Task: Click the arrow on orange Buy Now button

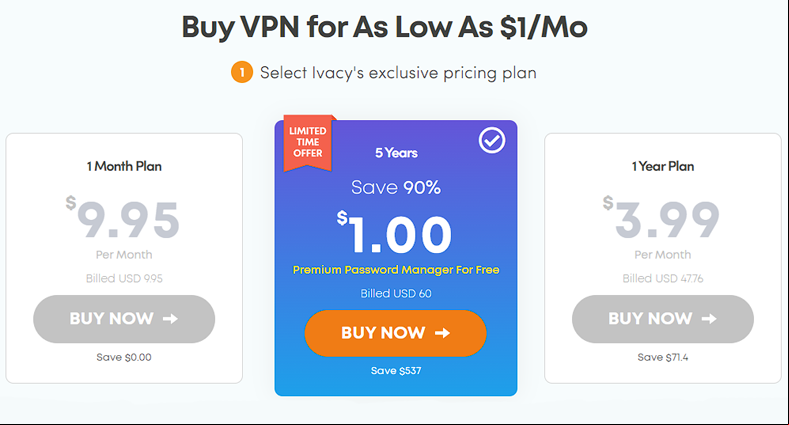Action: [442, 333]
